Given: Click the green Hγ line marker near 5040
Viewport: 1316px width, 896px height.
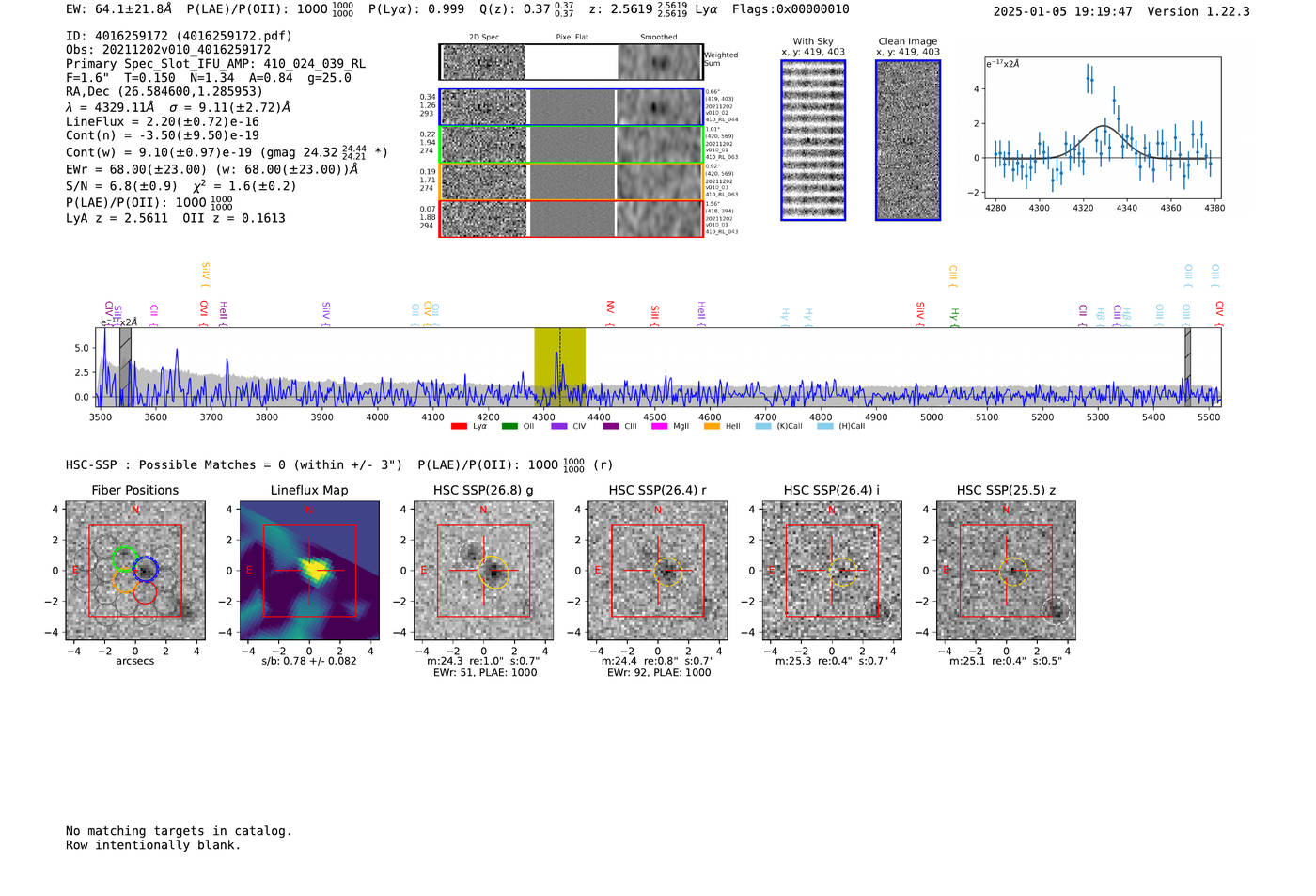Looking at the screenshot, I should pos(954,316).
